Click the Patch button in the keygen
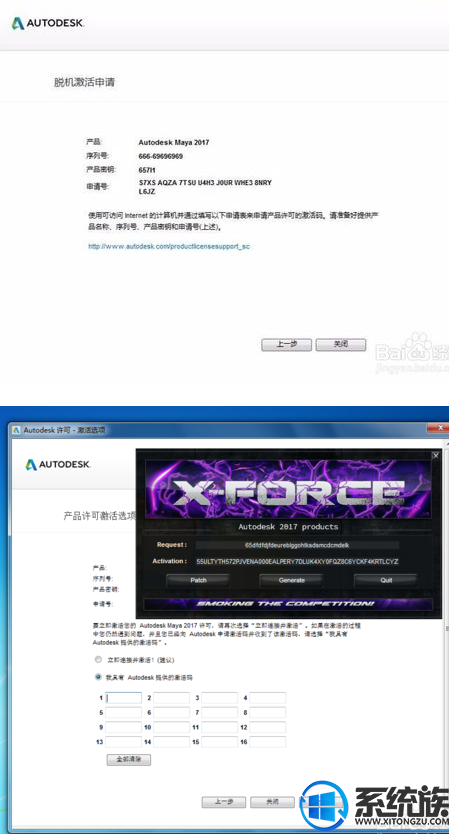 click(198, 580)
